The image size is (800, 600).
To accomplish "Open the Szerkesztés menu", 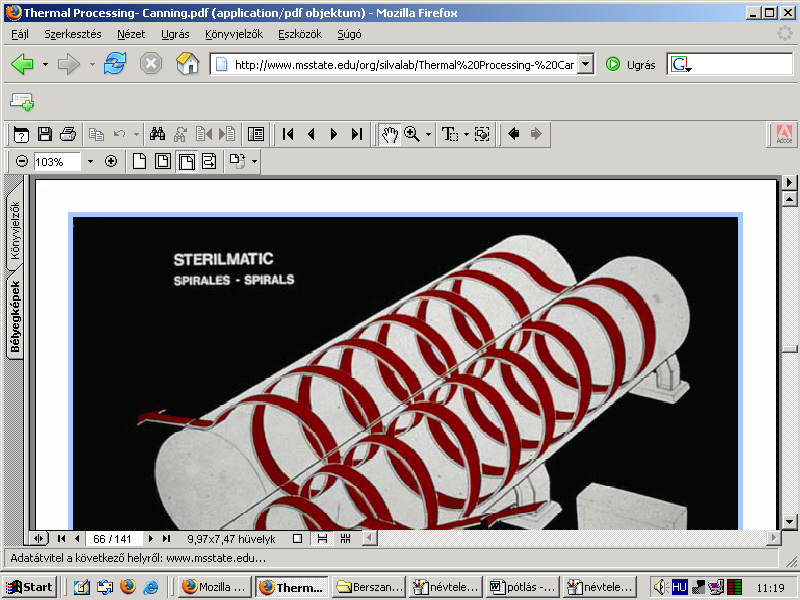I will pyautogui.click(x=72, y=34).
